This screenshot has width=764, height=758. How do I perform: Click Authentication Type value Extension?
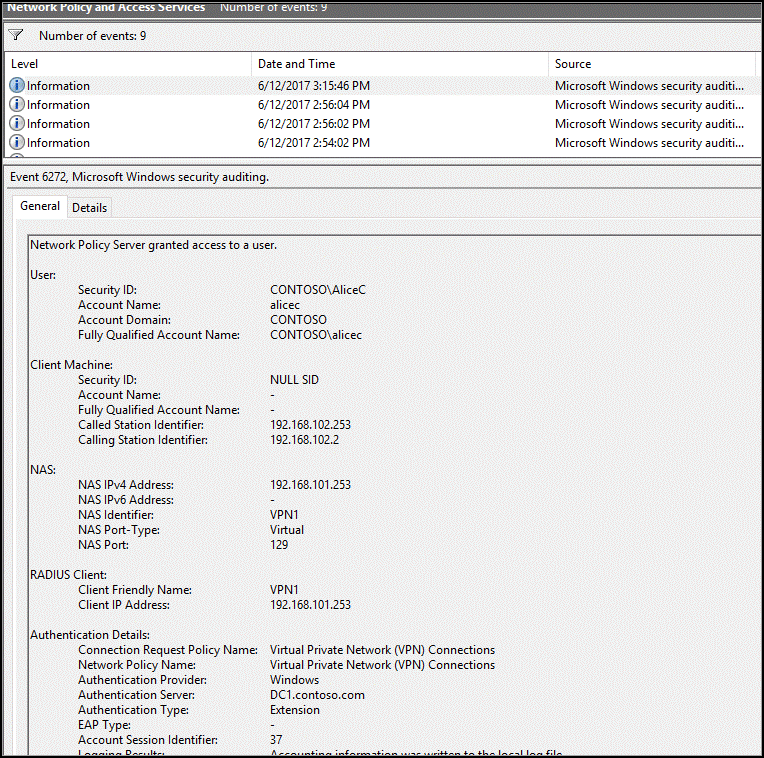[x=295, y=710]
